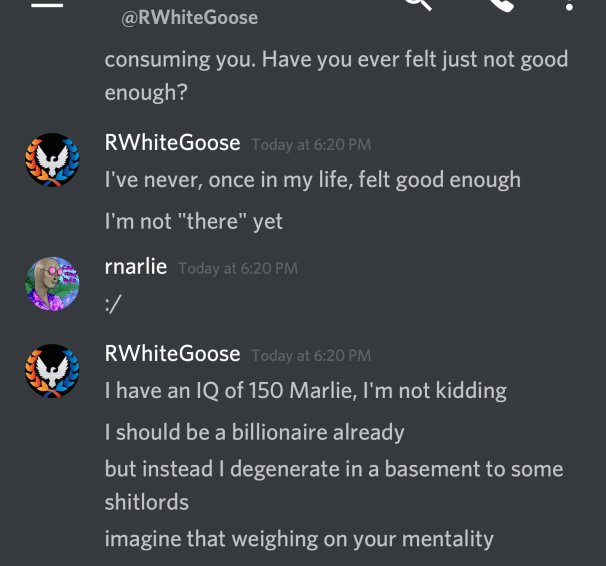Image resolution: width=606 pixels, height=566 pixels.
Task: View the rnarlie profile avatar
Action: point(52,284)
